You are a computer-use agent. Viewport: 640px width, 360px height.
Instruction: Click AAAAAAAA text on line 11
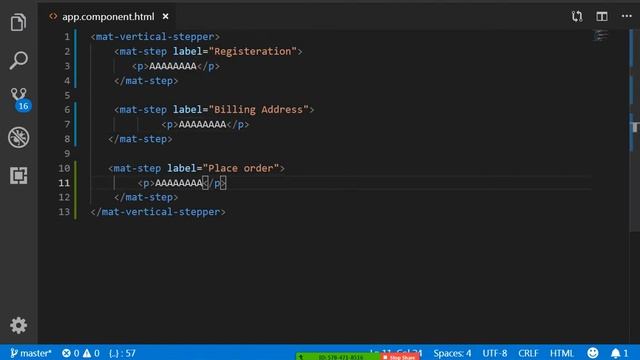click(x=179, y=183)
